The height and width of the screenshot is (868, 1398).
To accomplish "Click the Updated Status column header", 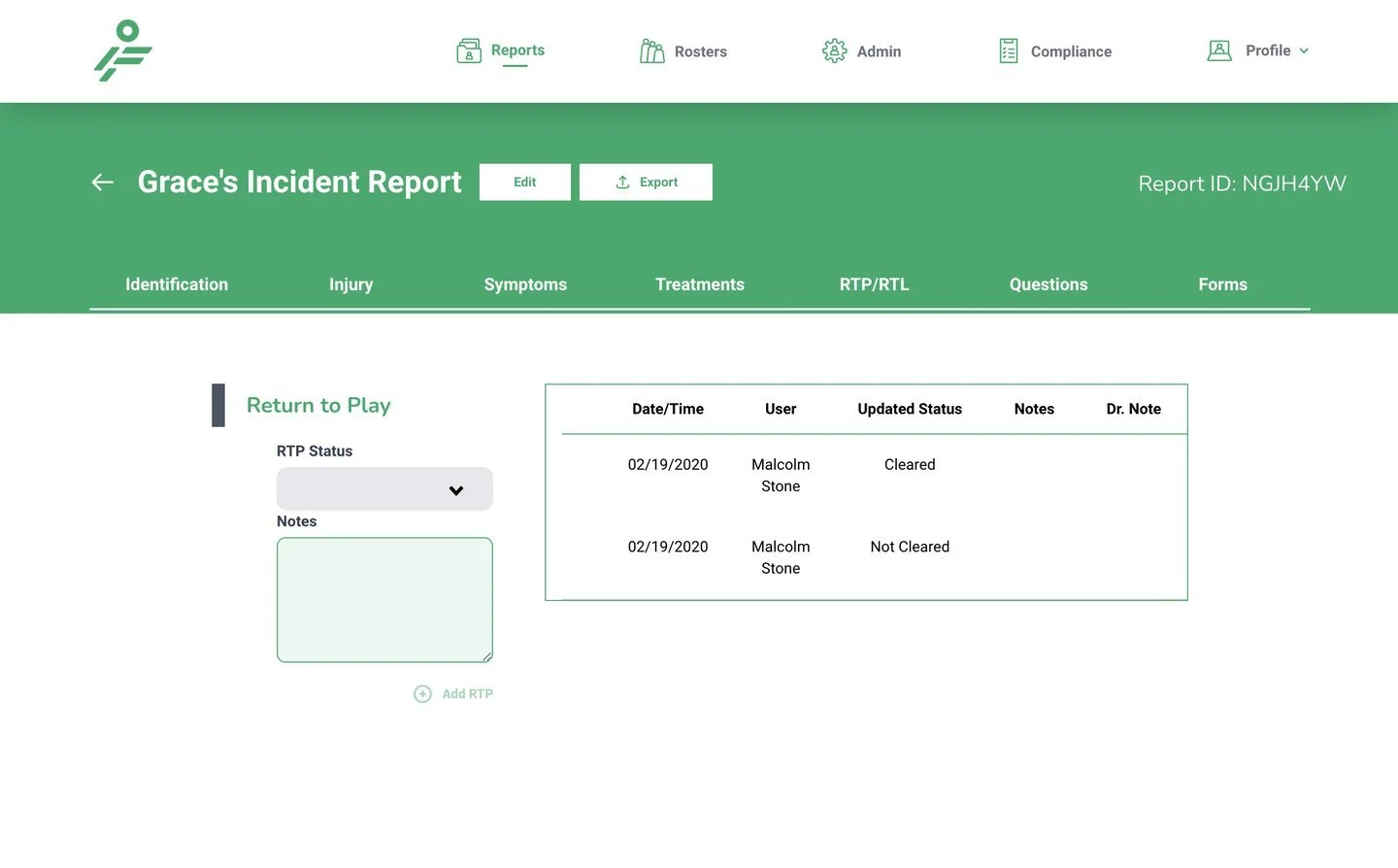I will [910, 409].
